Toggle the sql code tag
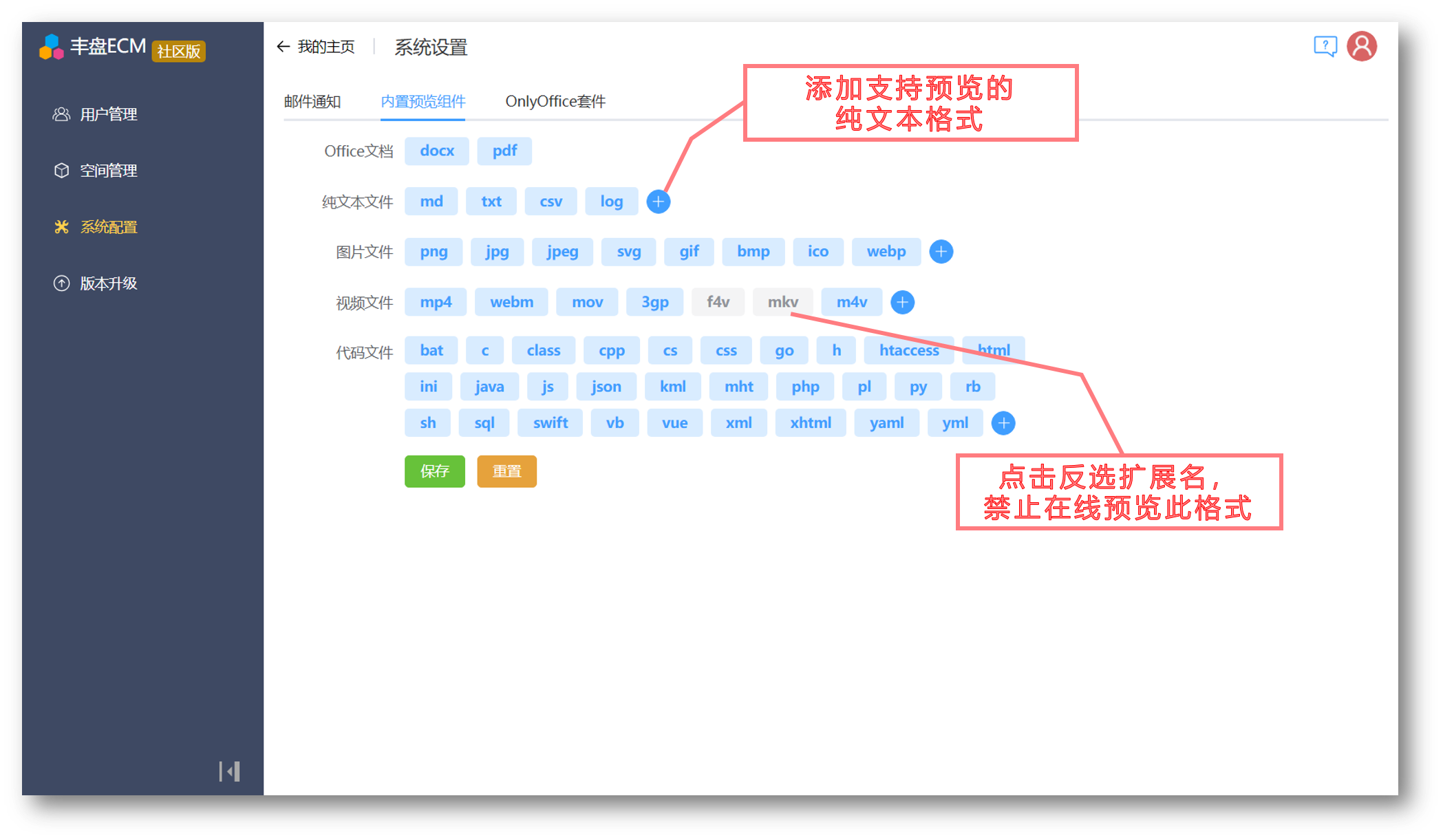Screen dimensions: 1443x840 coord(484,423)
